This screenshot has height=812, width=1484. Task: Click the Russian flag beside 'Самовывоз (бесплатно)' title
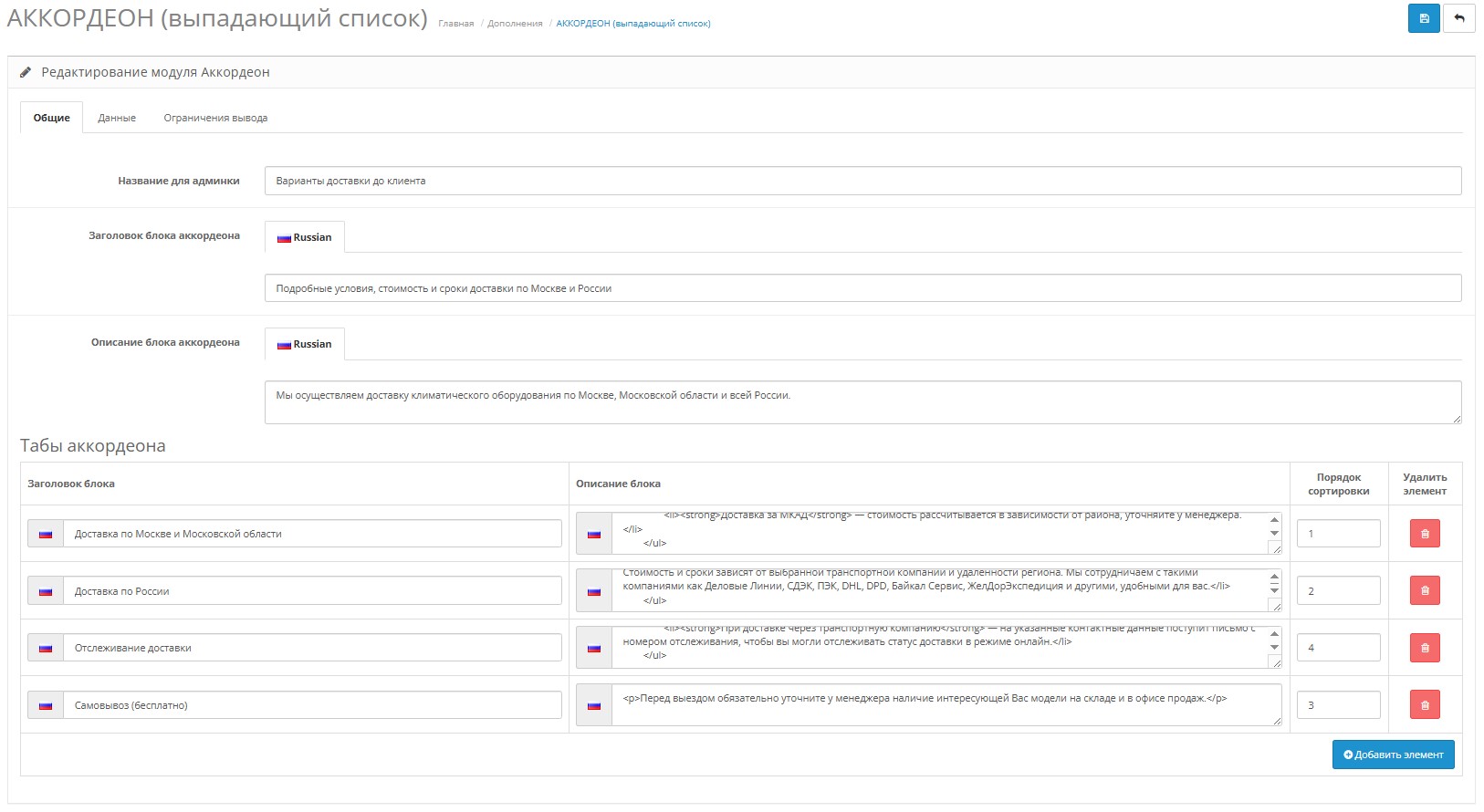tap(46, 705)
